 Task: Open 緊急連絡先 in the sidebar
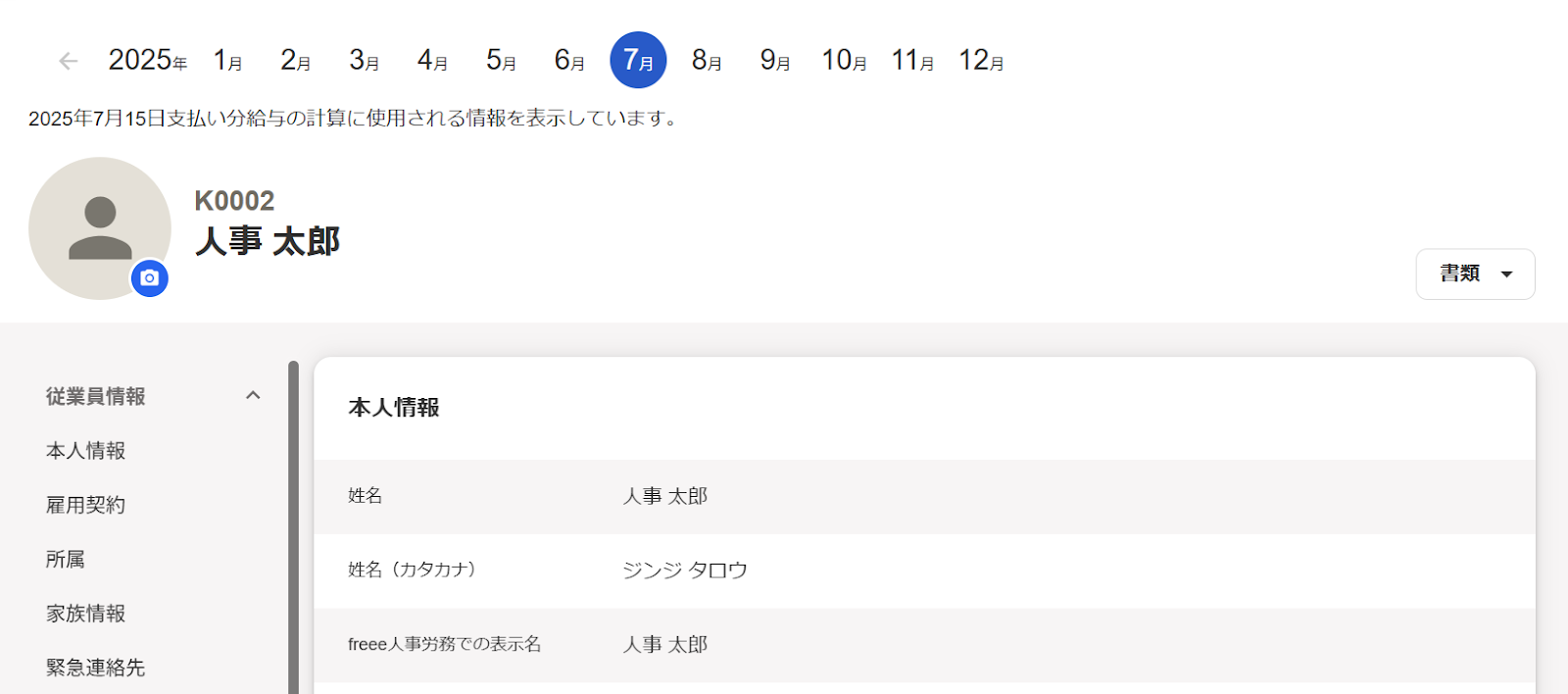point(96,668)
